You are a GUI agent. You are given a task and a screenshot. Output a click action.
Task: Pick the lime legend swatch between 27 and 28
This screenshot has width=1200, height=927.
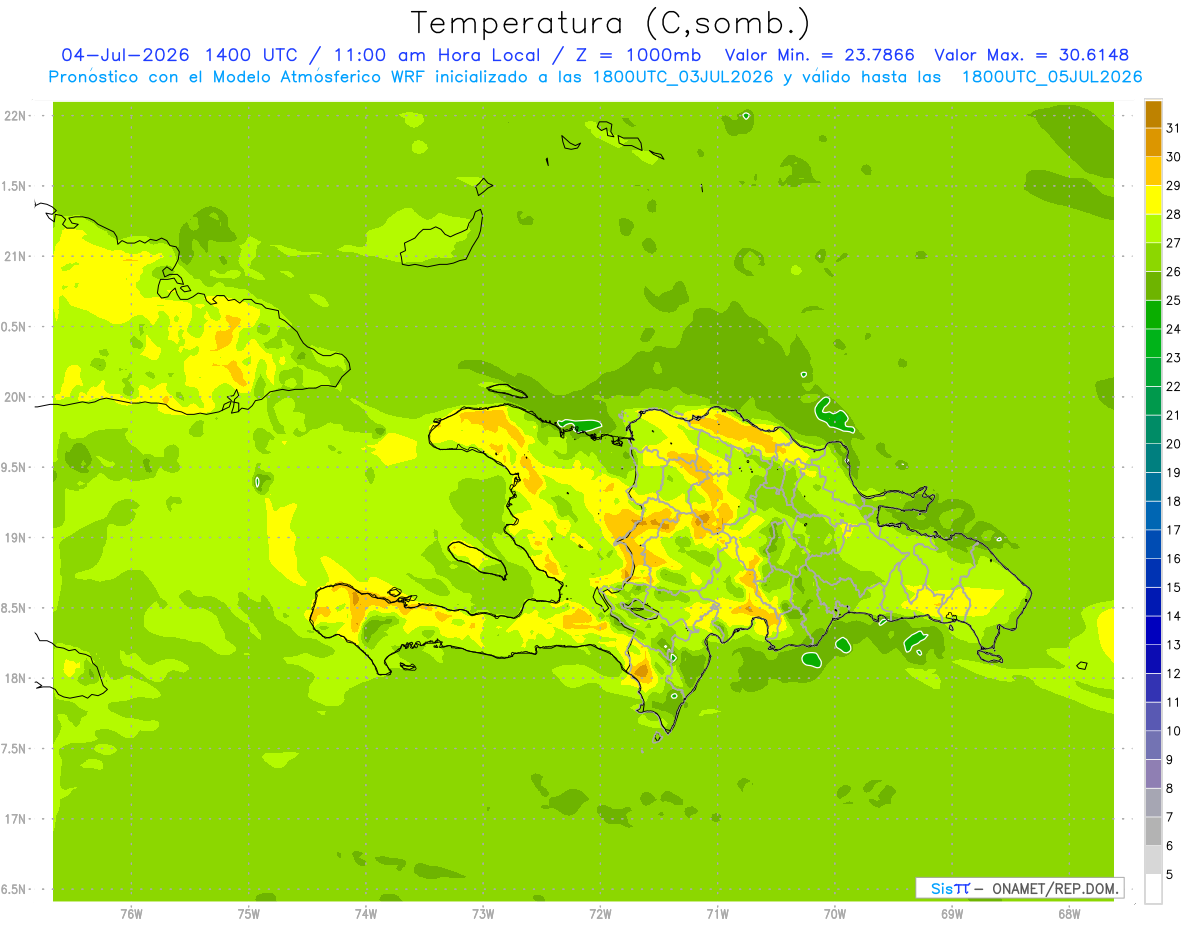(x=1153, y=229)
